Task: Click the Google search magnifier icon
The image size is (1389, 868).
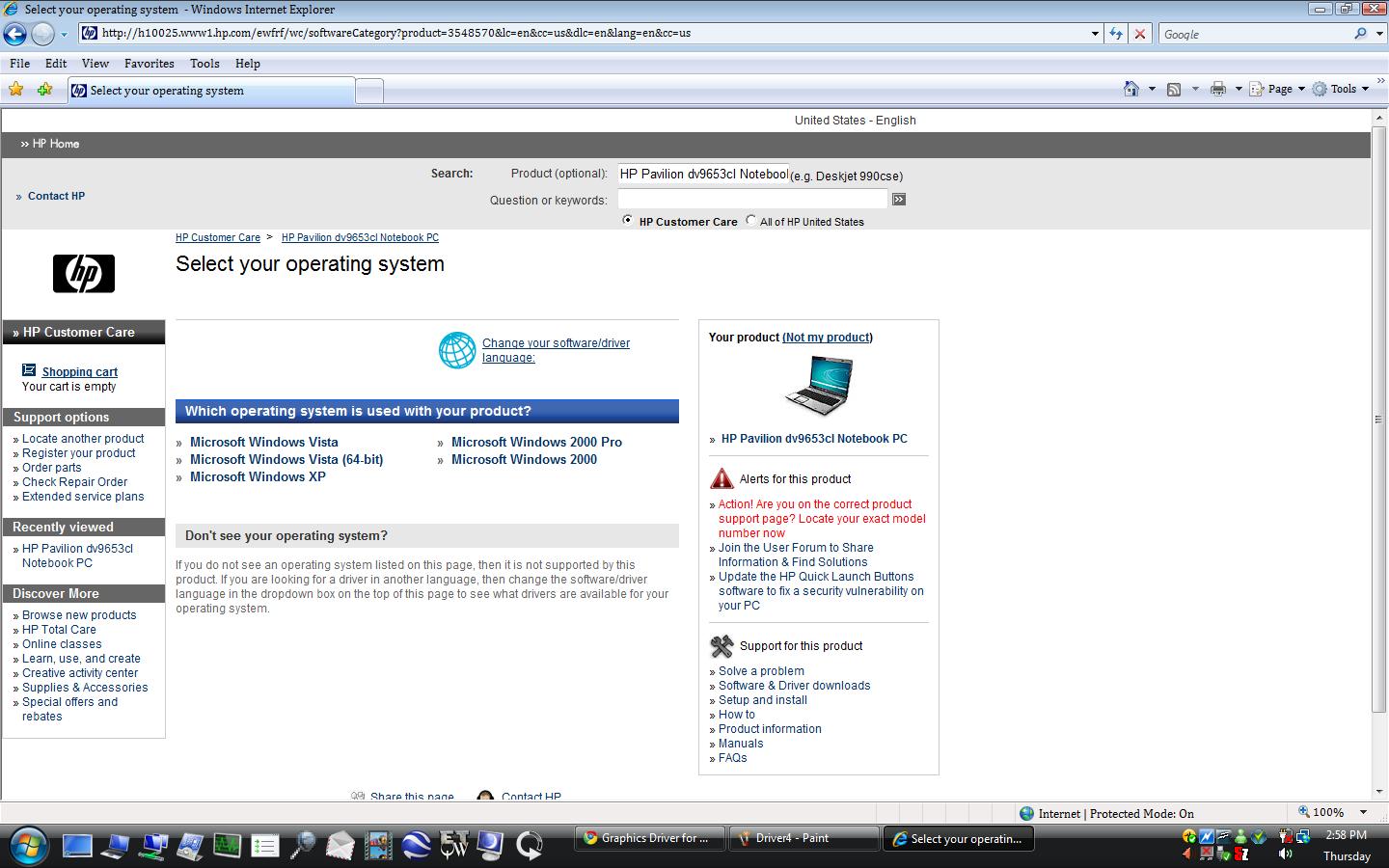Action: coord(1360,34)
